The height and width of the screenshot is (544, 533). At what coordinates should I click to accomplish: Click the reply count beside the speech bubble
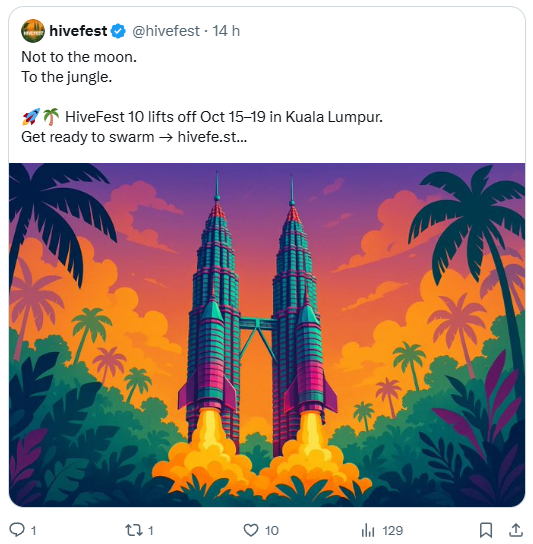coord(33,530)
